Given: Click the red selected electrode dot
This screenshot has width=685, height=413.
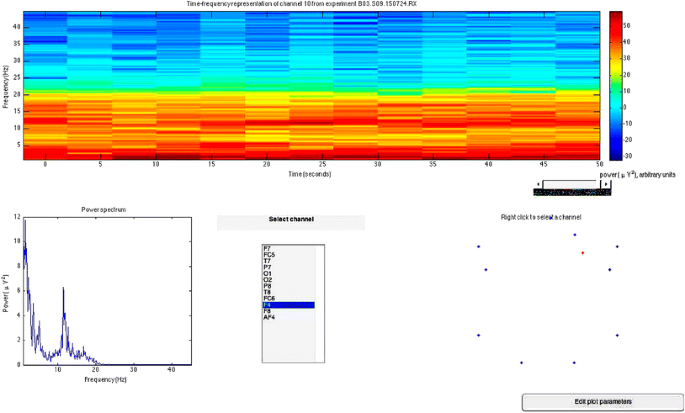Looking at the screenshot, I should (582, 253).
